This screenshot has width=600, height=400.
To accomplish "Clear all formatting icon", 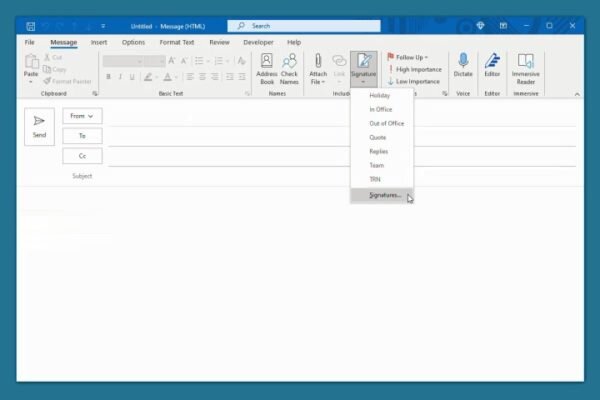I will coord(241,60).
